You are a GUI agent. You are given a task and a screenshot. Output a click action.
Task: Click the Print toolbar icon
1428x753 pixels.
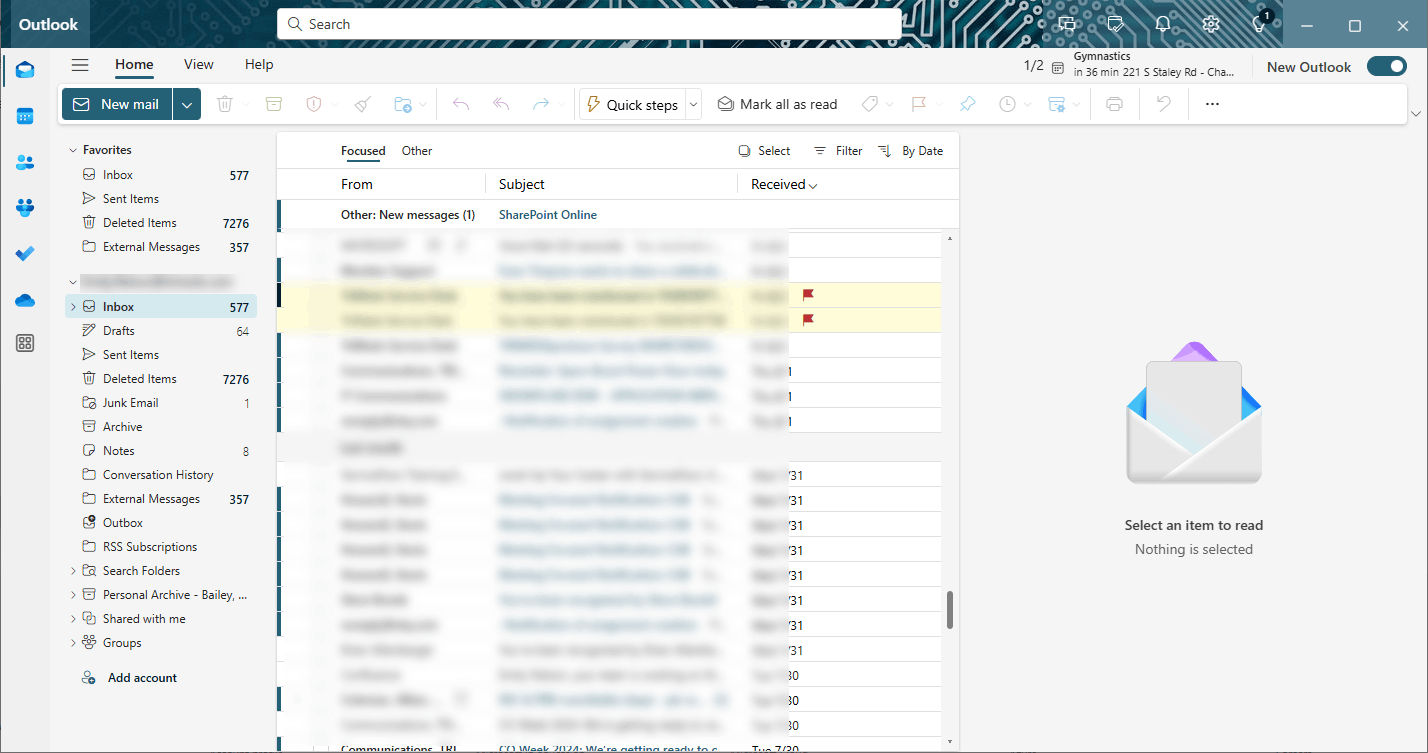1114,104
